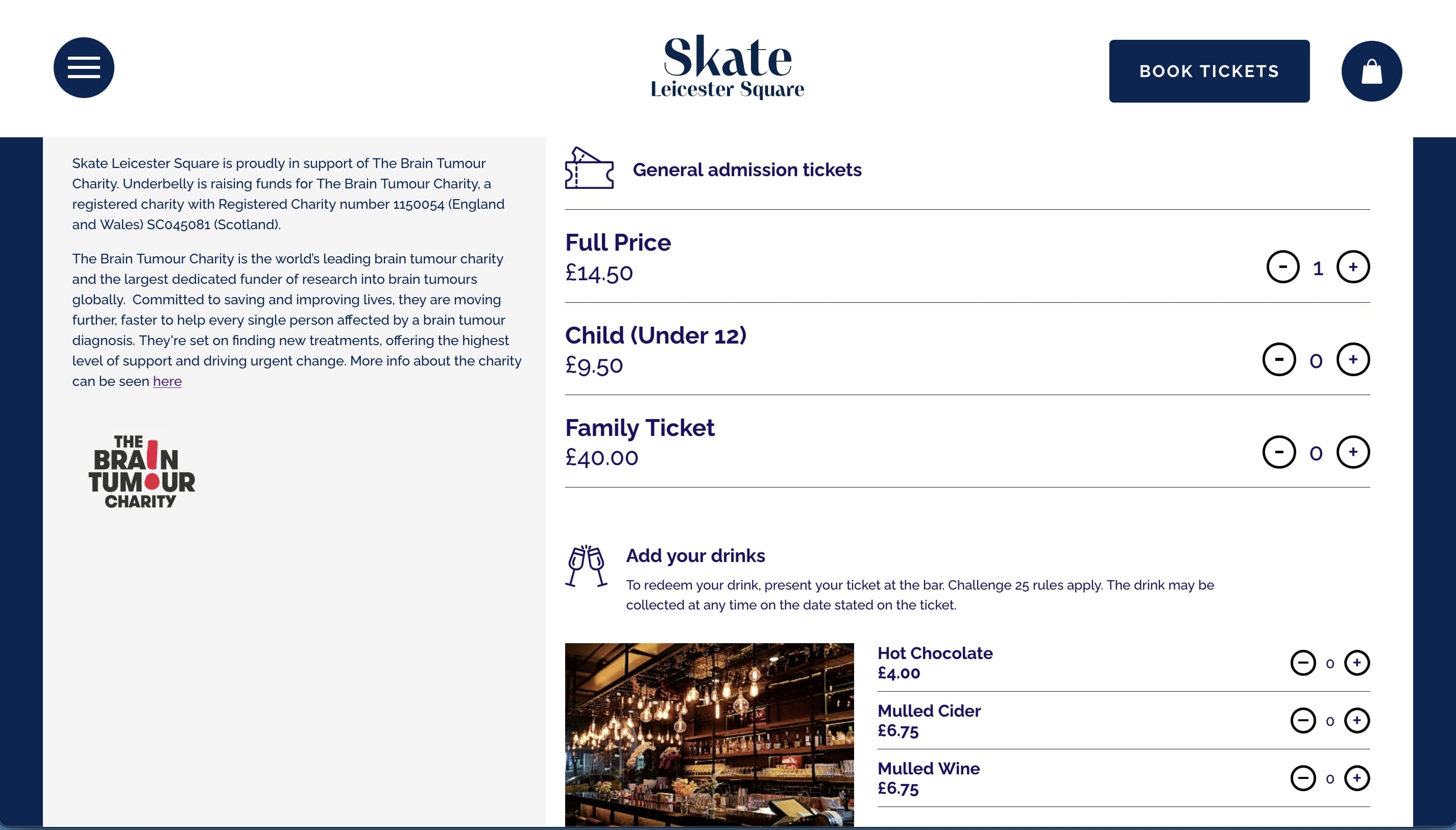The height and width of the screenshot is (830, 1456).
Task: Open the hamburger navigation menu
Action: click(x=84, y=68)
